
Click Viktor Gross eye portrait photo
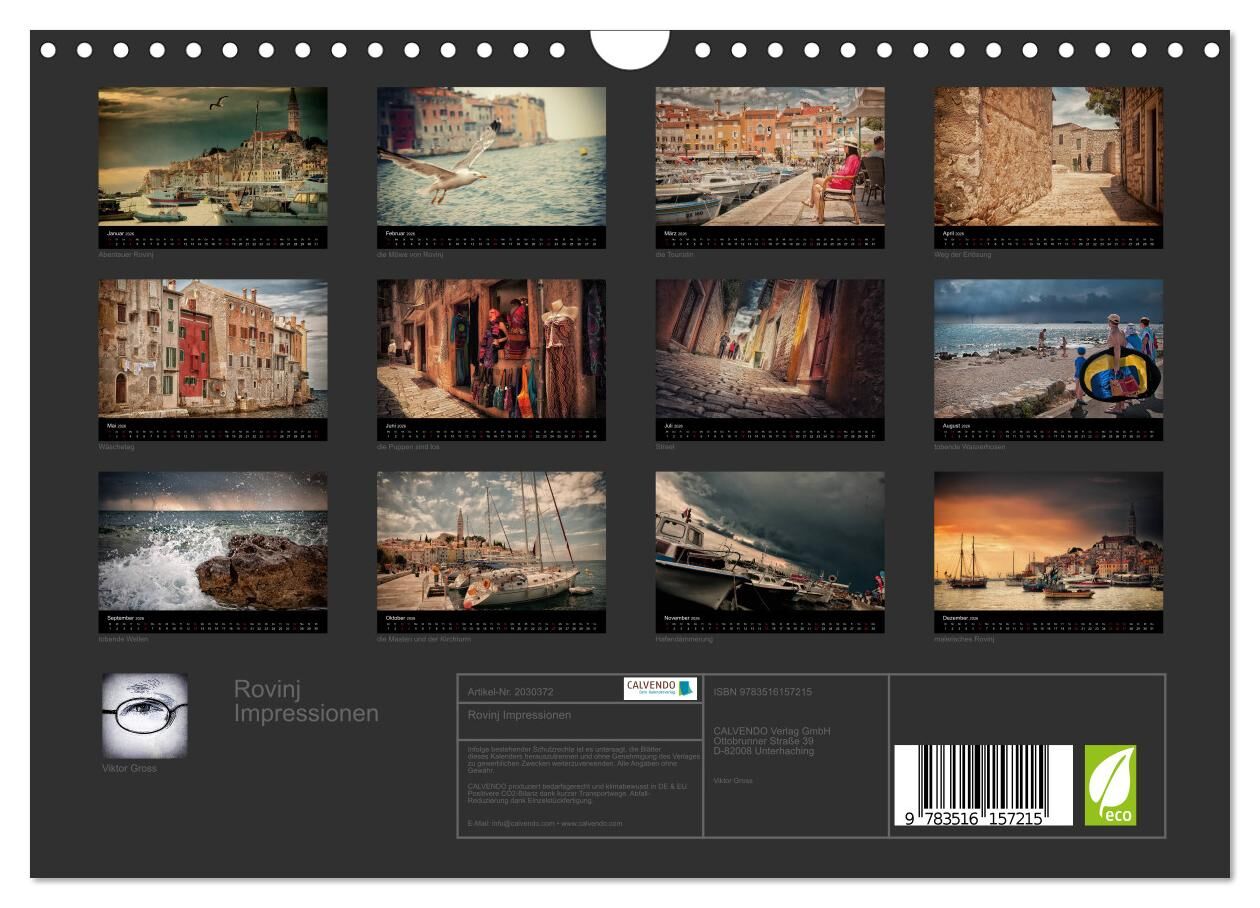click(145, 716)
